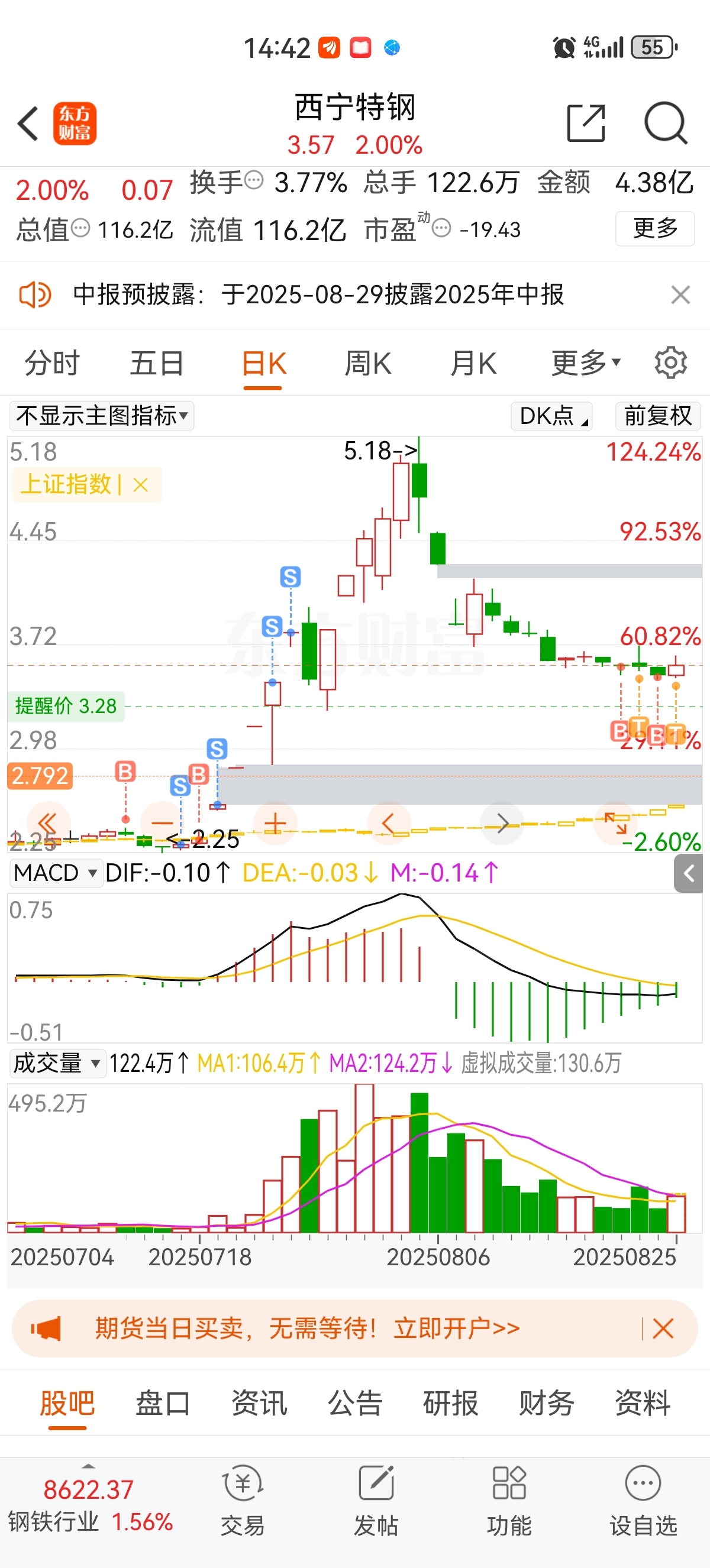Open the 不显示主图指标 dropdown
The image size is (710, 1568).
point(102,416)
